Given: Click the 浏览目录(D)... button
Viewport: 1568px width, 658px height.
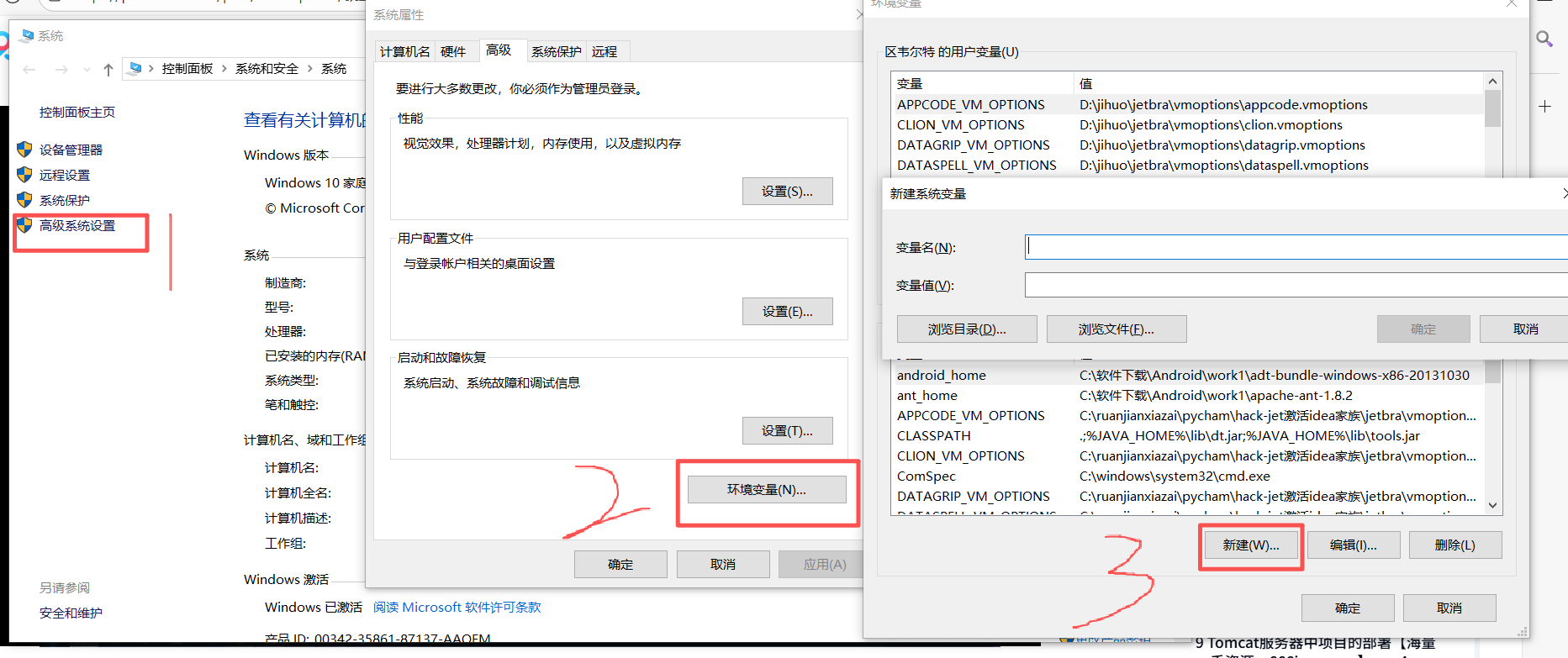Looking at the screenshot, I should [967, 329].
